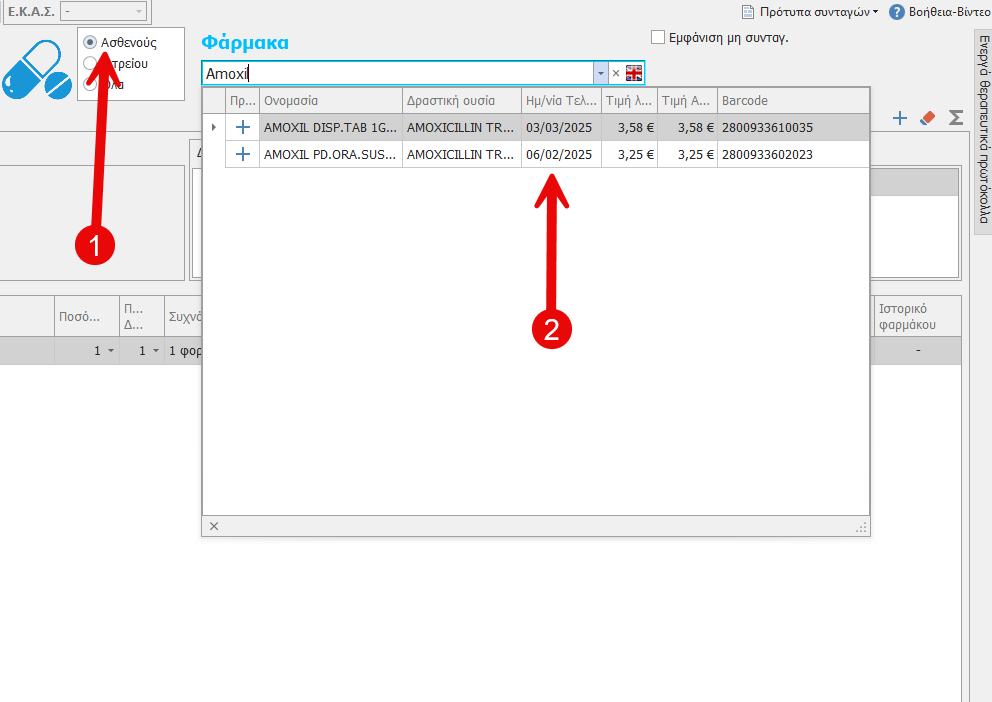Click the UK flag language icon

tap(634, 73)
